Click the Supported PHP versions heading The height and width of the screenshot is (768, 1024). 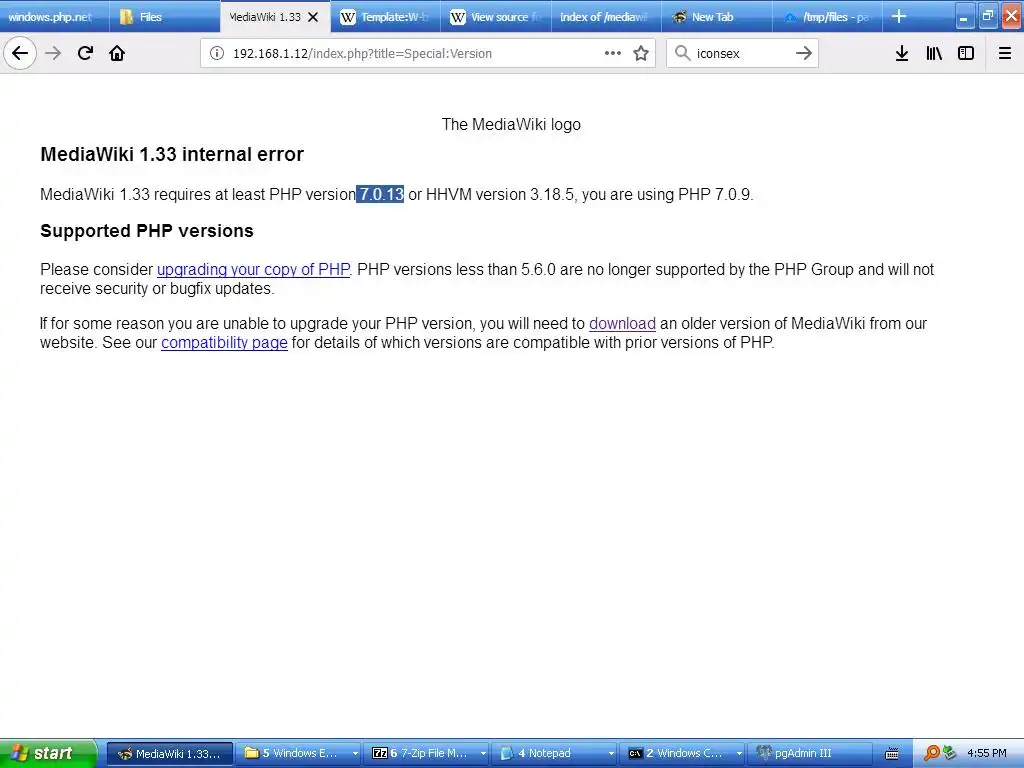(x=147, y=231)
